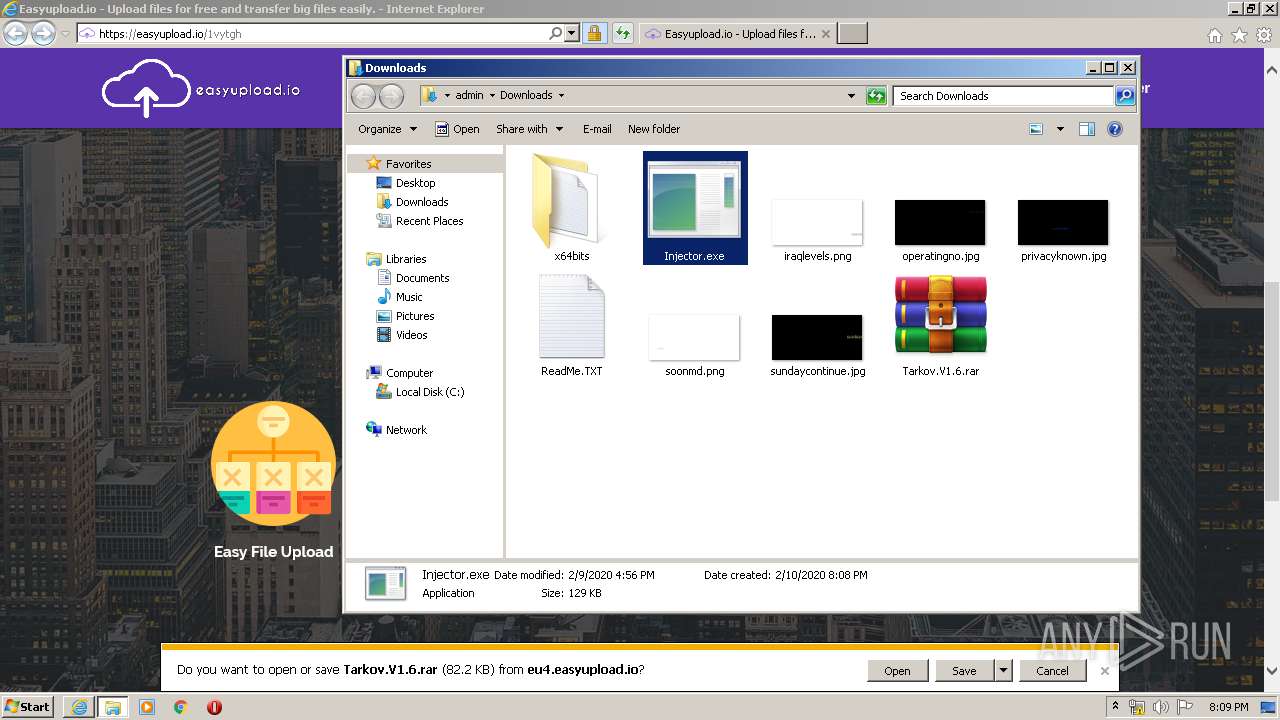Select Downloads in navigation pane

tap(421, 202)
